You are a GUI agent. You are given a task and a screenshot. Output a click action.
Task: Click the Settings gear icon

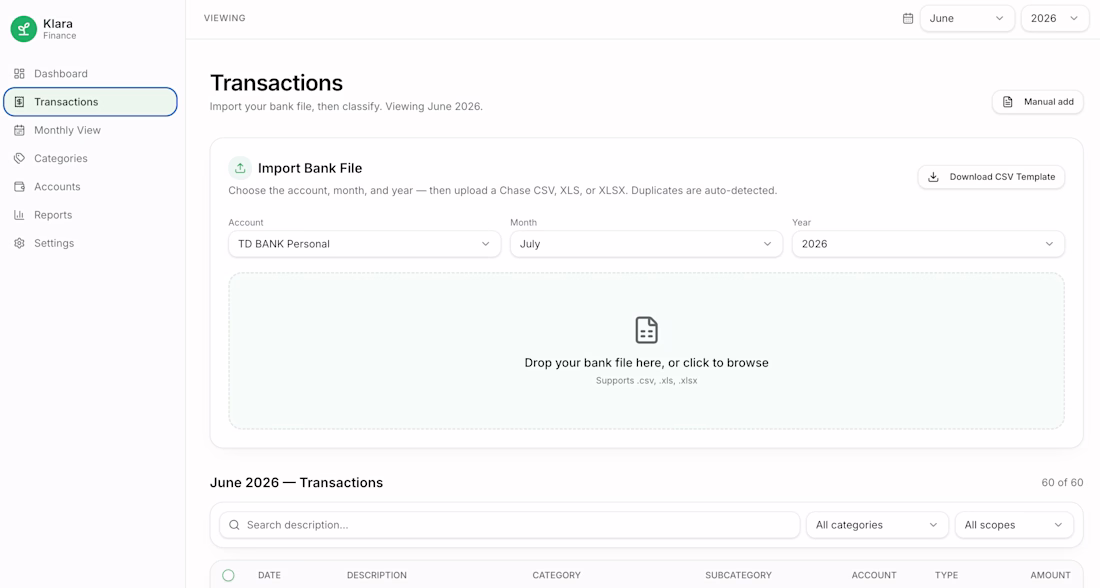[x=19, y=243]
